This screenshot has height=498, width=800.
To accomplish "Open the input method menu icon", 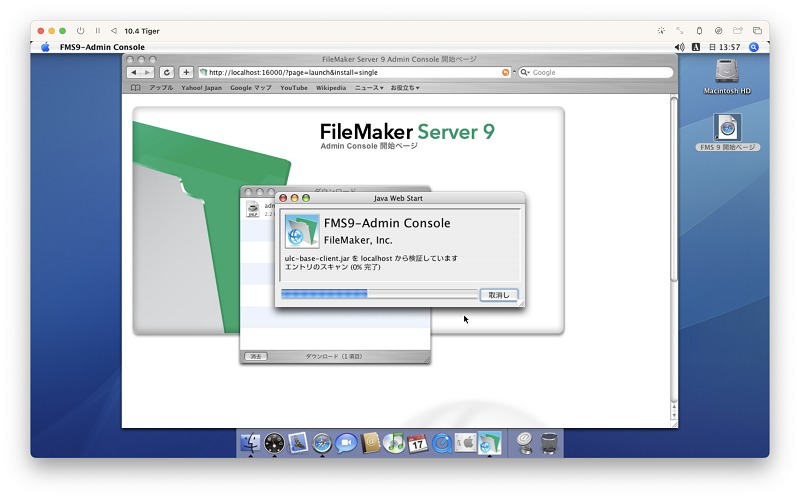I will (x=695, y=47).
